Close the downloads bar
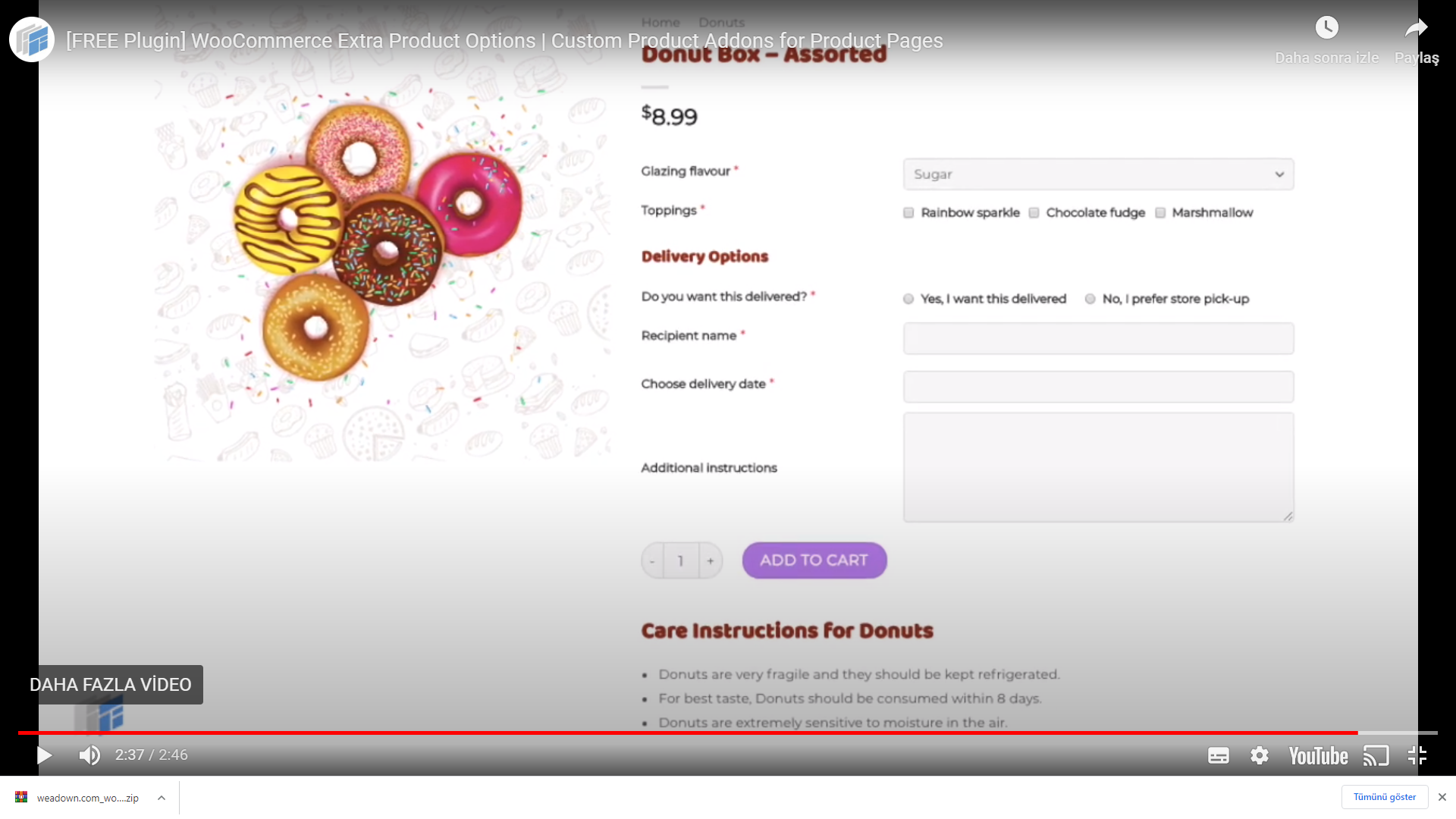The width and height of the screenshot is (1456, 819). point(1442,797)
